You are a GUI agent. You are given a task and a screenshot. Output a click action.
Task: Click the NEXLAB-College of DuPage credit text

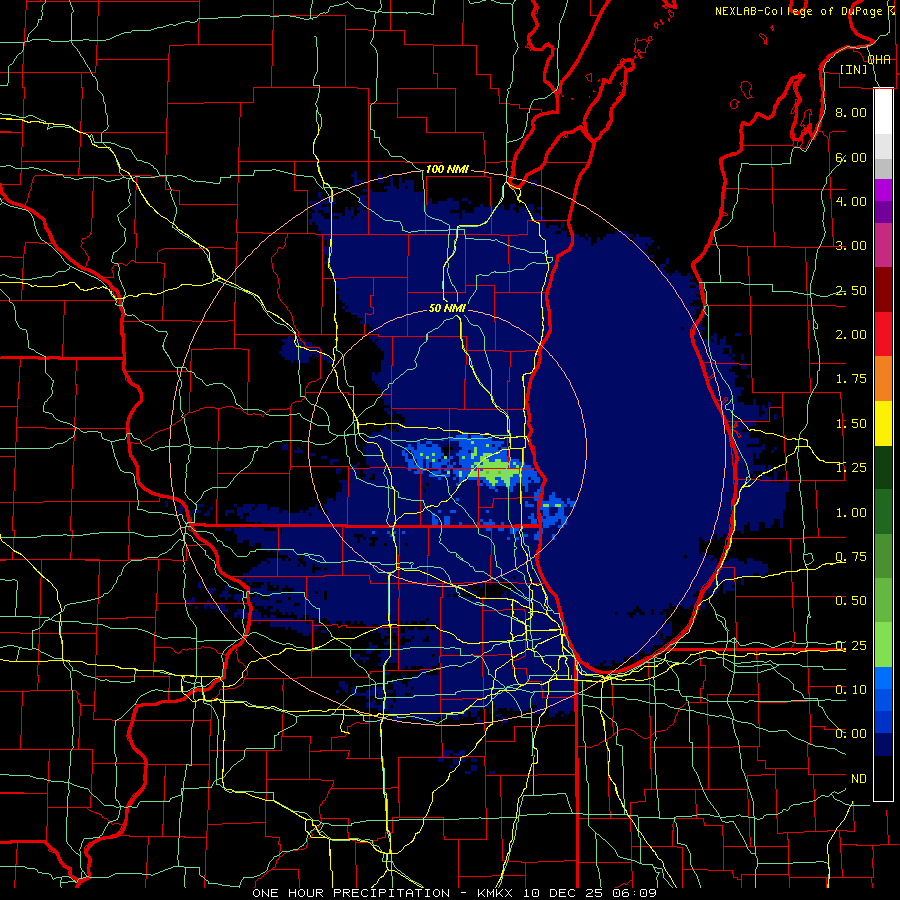tap(798, 11)
